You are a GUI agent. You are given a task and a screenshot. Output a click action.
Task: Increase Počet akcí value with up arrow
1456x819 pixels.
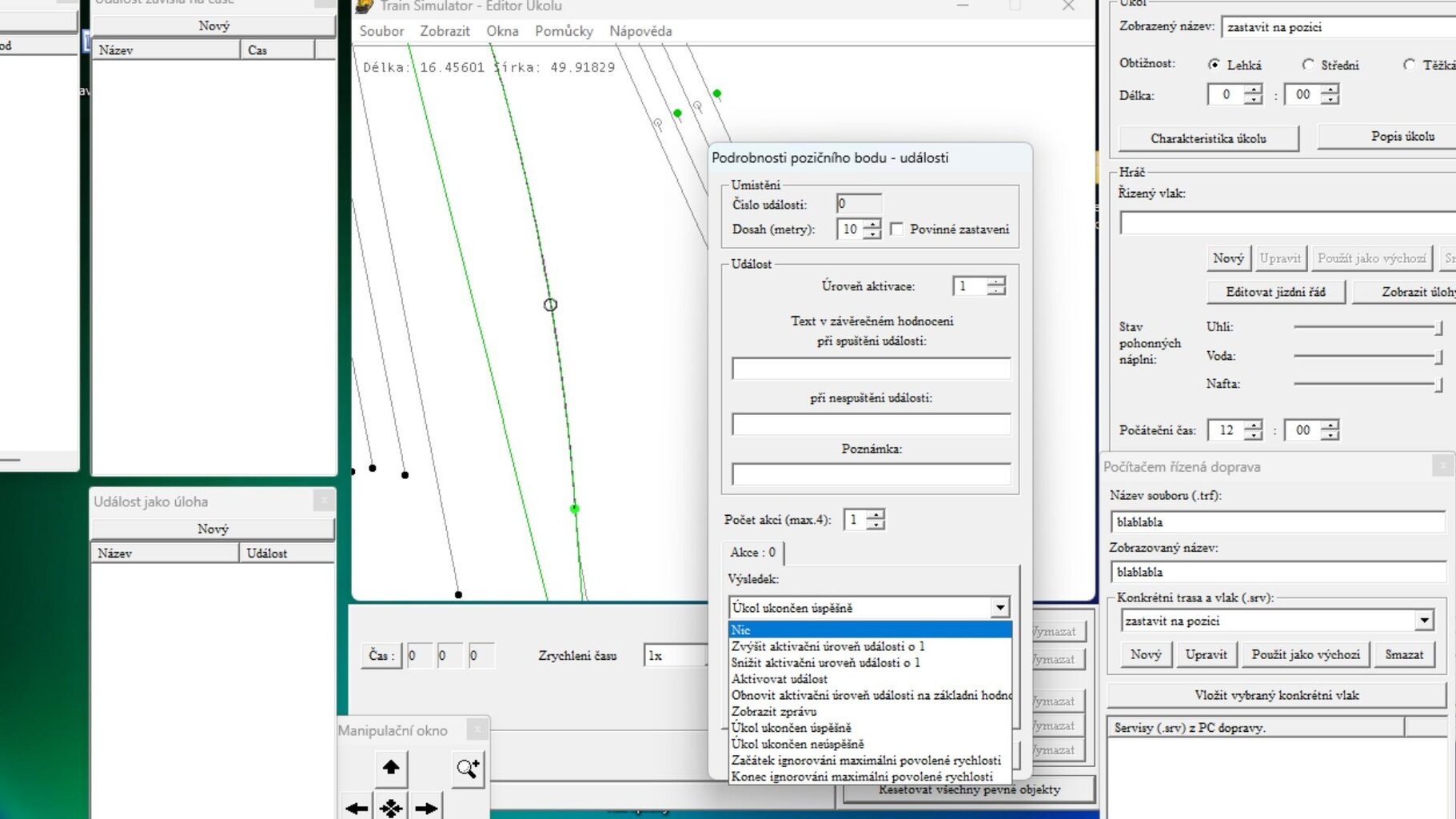[876, 514]
